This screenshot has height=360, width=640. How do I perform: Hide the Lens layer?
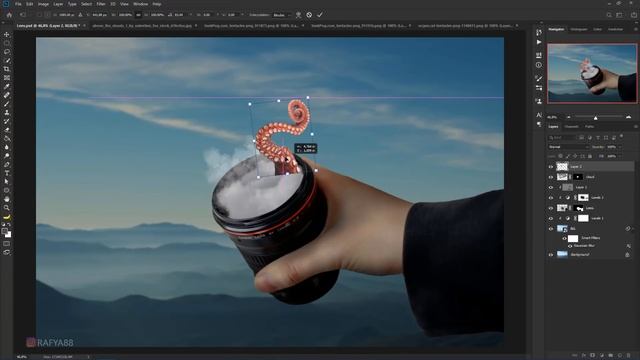pos(551,208)
